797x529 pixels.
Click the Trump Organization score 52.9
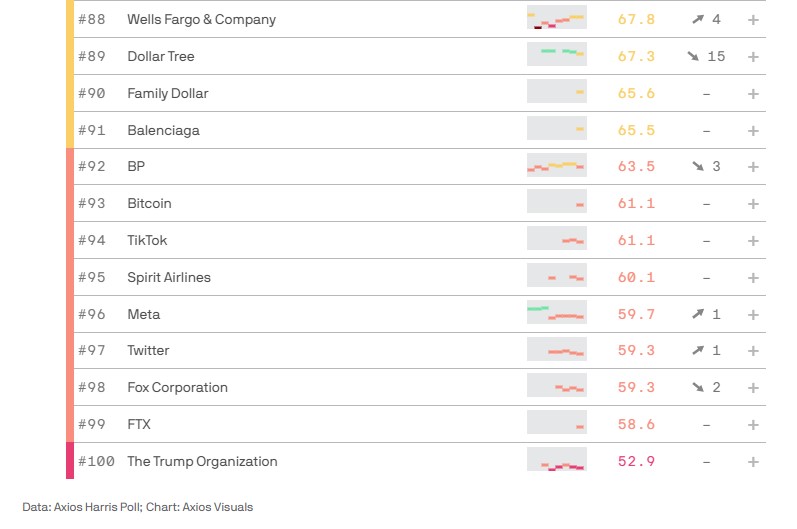coord(636,462)
